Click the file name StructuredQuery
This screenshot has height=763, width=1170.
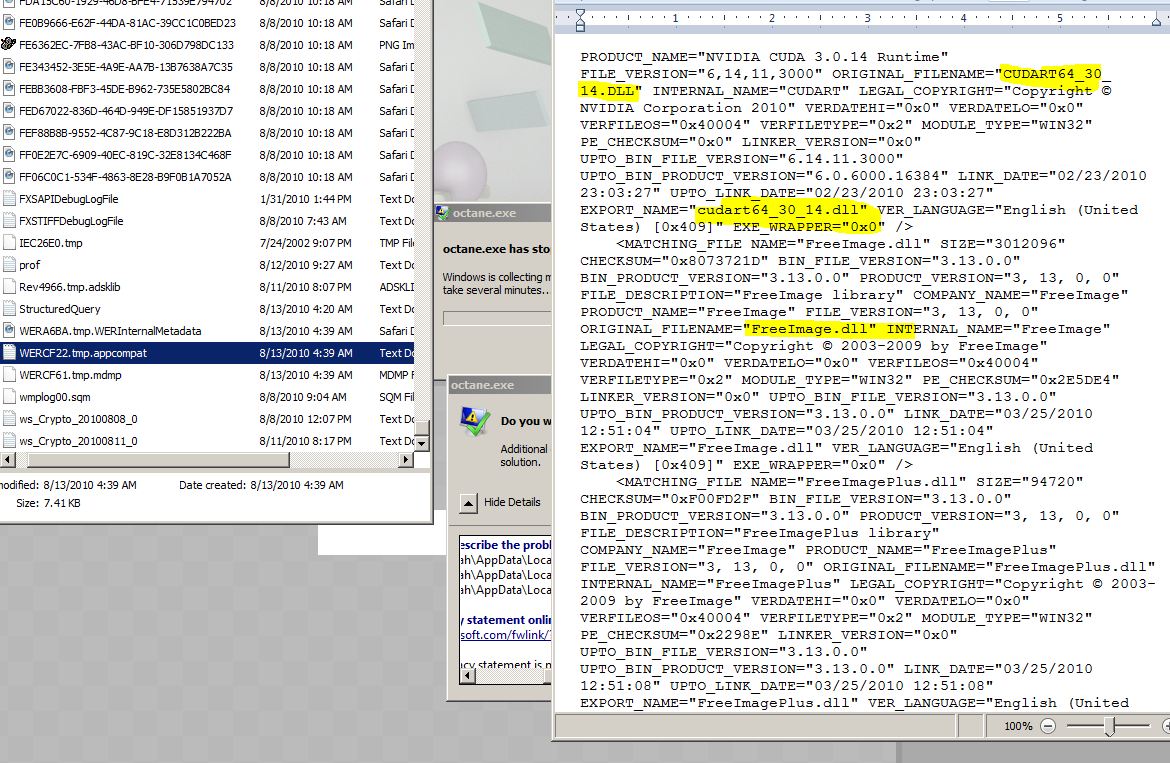(x=60, y=309)
